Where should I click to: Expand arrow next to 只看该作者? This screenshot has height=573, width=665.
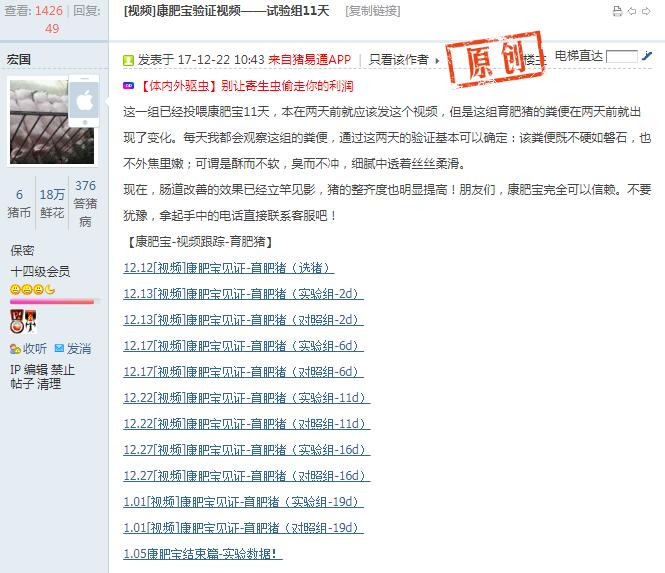437,61
